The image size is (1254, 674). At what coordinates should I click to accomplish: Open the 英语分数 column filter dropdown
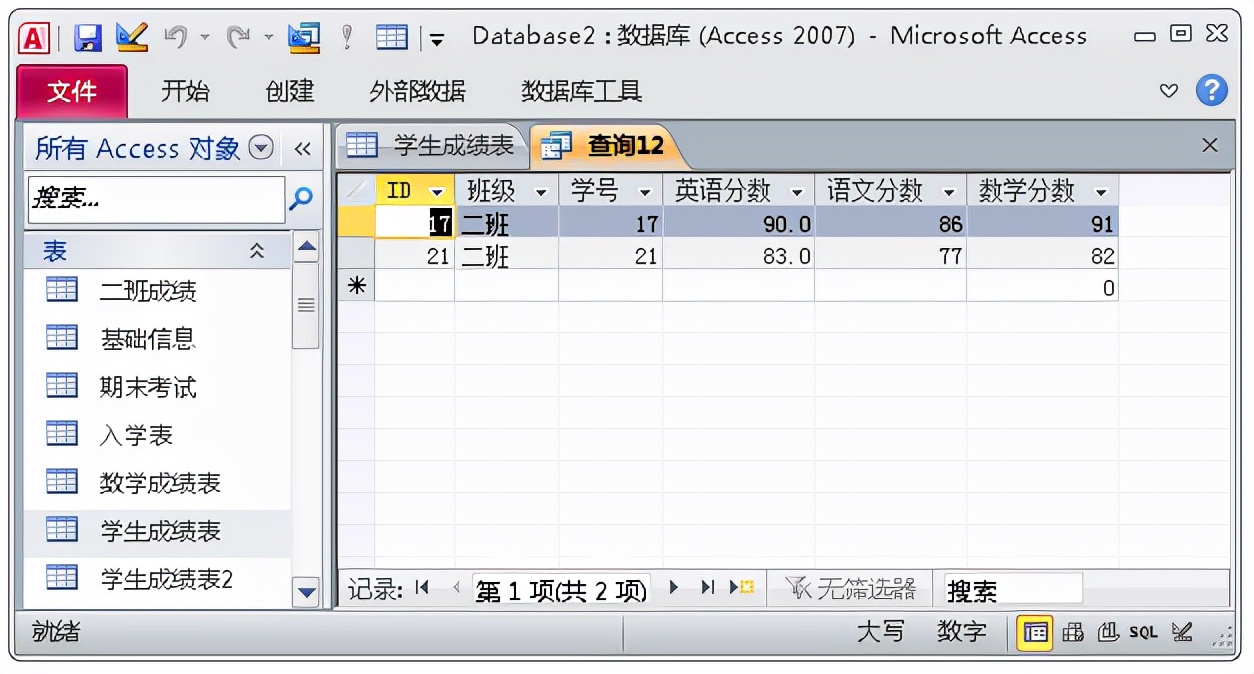(x=795, y=190)
